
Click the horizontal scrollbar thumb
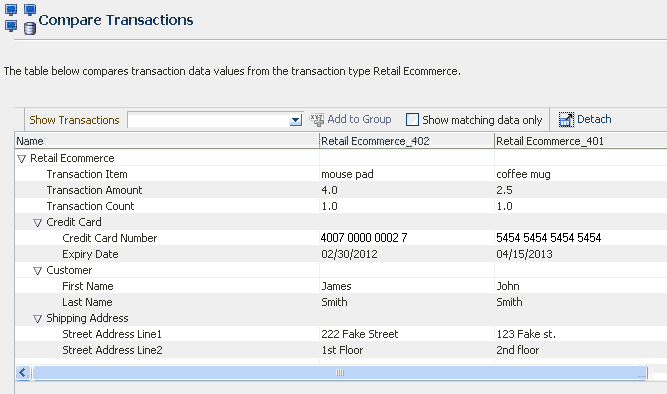click(x=339, y=373)
